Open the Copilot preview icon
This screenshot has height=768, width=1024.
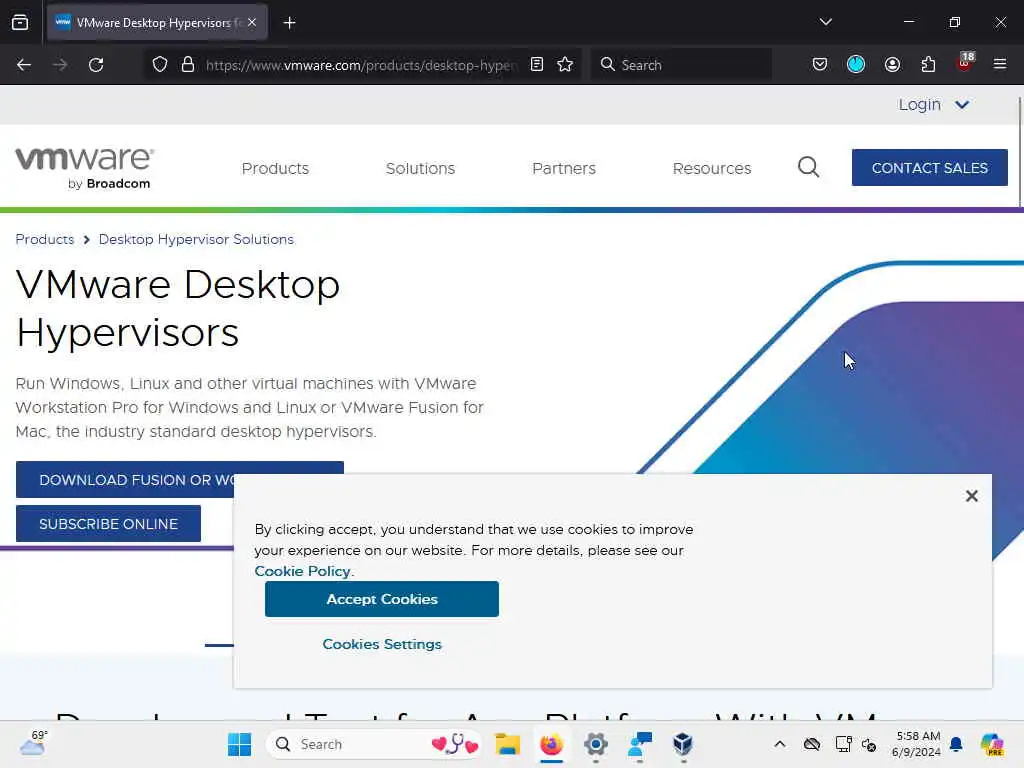(992, 744)
